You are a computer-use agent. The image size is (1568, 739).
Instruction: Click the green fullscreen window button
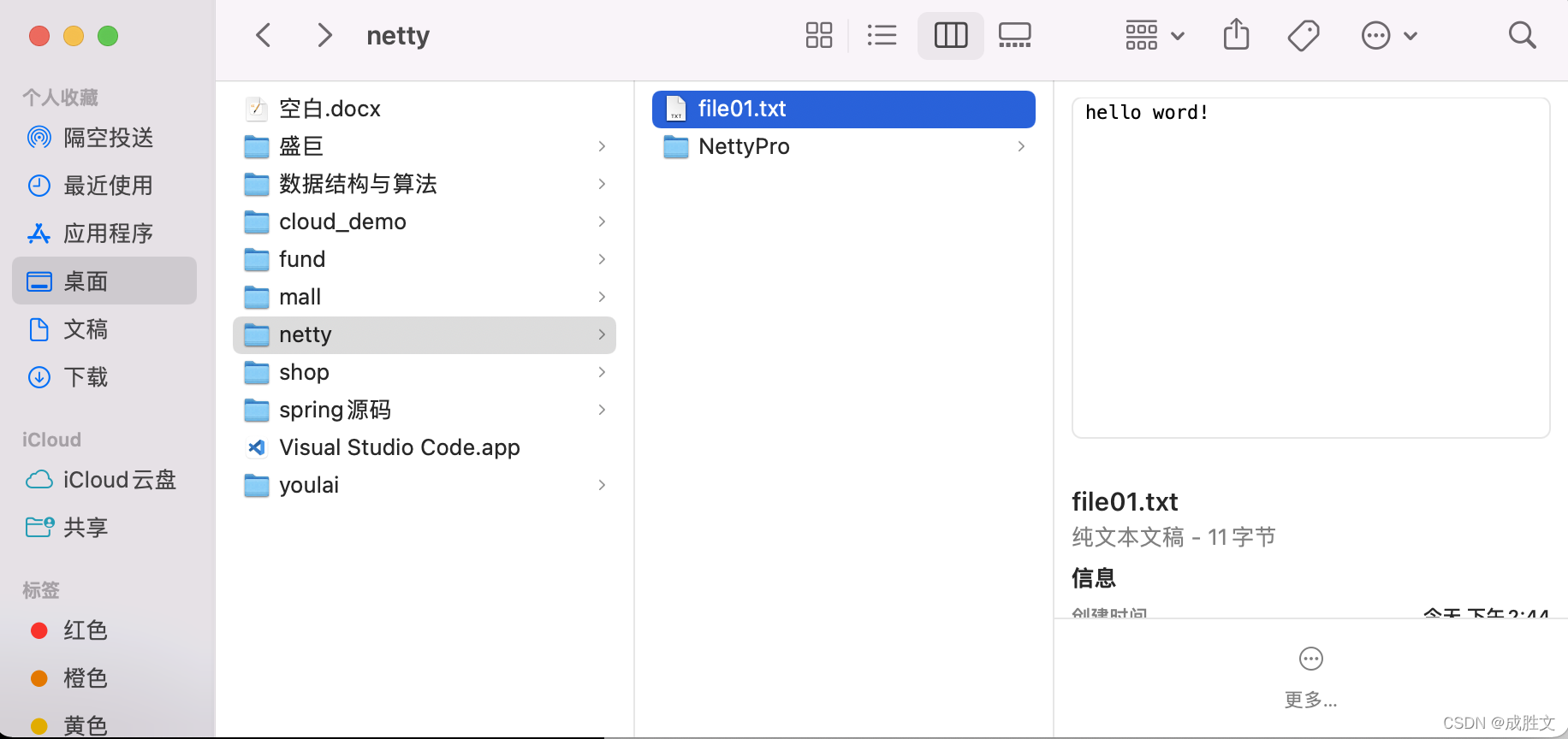click(108, 36)
